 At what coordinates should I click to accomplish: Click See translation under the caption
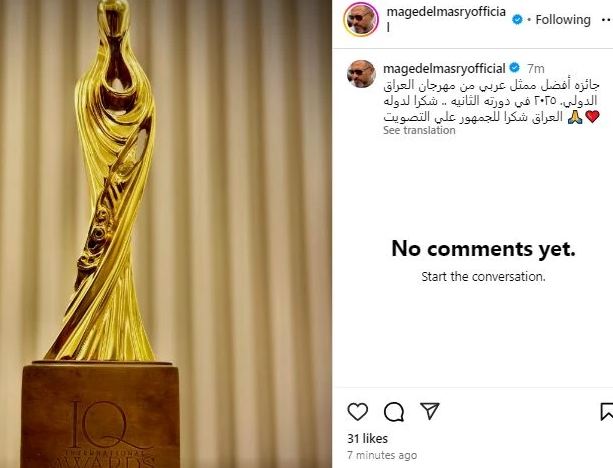(419, 130)
